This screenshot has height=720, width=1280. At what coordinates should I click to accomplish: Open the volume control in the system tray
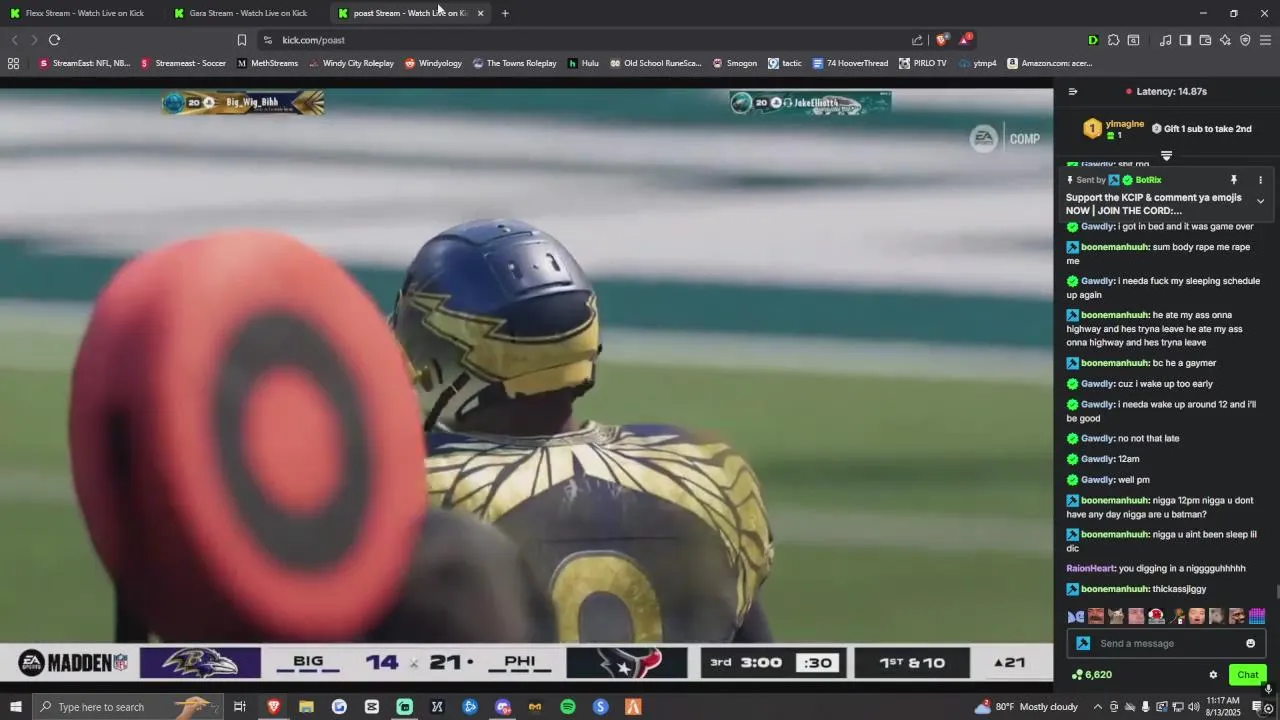[1193, 707]
